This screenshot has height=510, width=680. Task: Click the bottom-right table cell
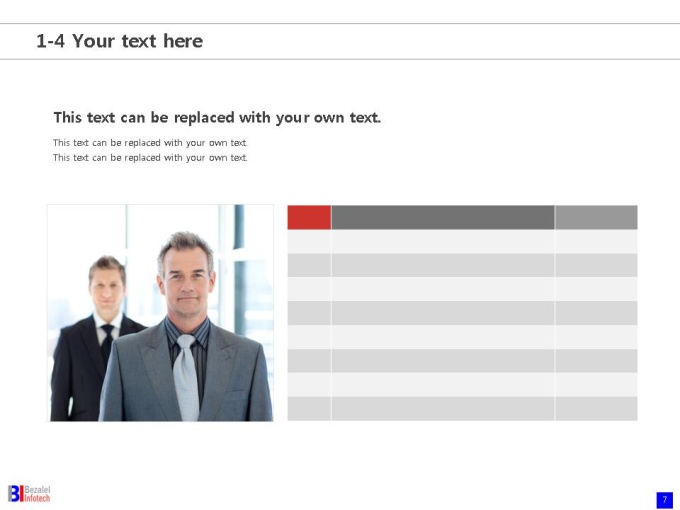click(x=596, y=409)
